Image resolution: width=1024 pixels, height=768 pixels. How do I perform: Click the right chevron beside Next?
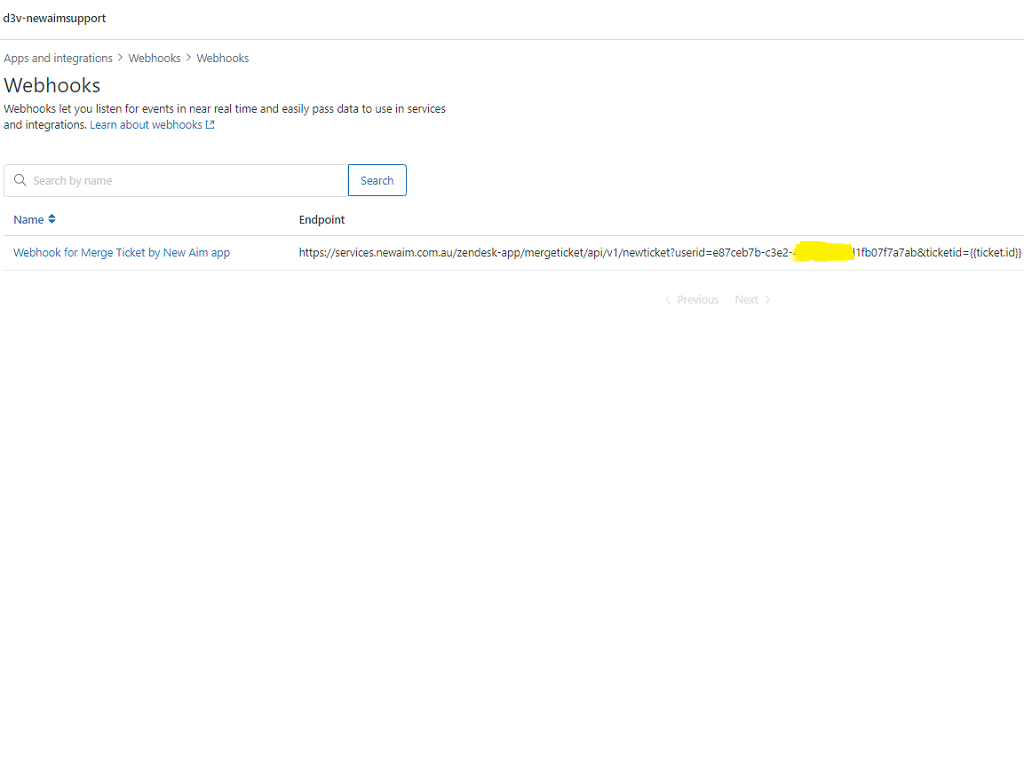767,300
